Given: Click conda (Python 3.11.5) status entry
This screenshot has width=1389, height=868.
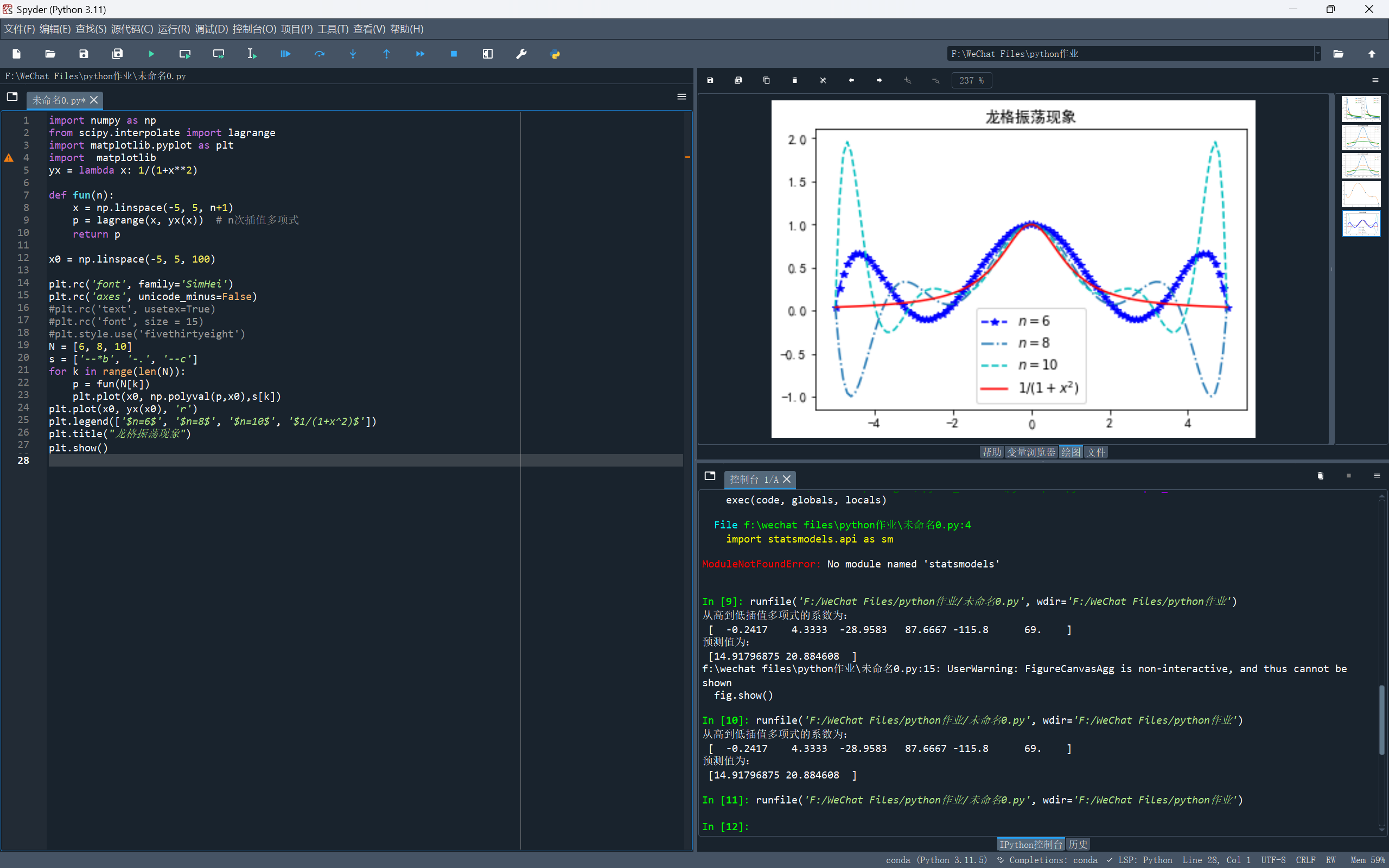Looking at the screenshot, I should coord(936,860).
